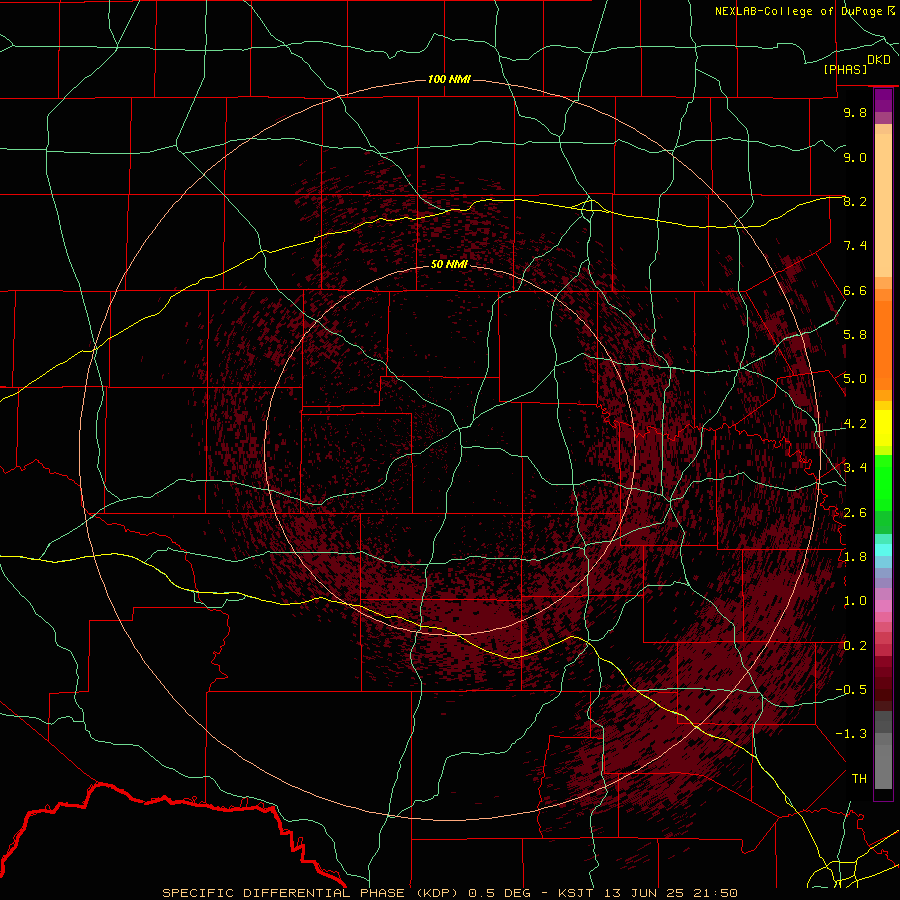Click the -1.3 scale value

851,734
